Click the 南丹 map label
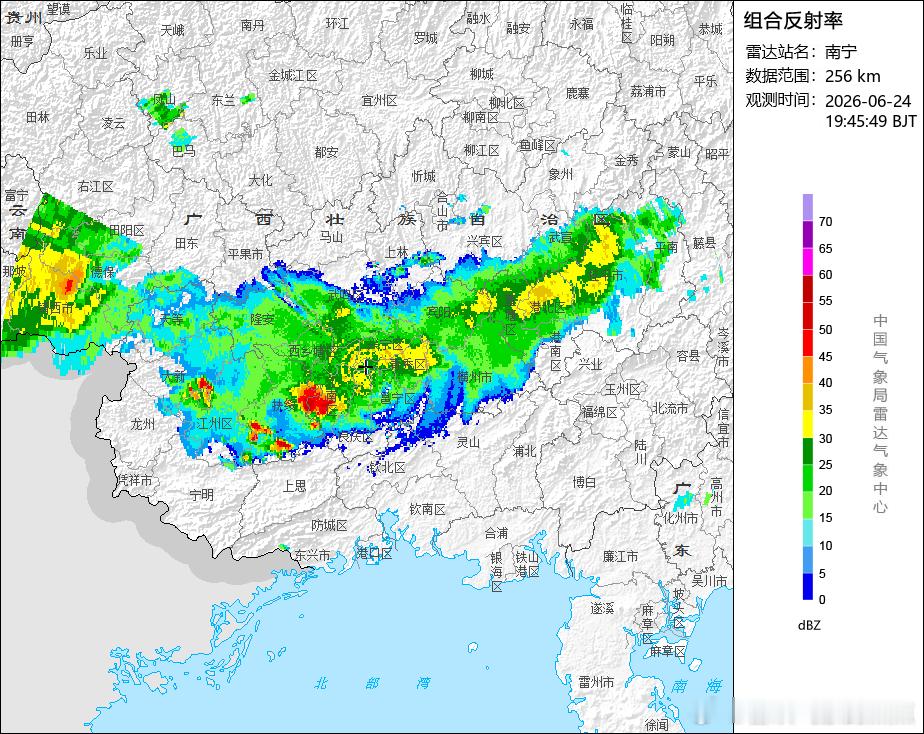 point(252,25)
